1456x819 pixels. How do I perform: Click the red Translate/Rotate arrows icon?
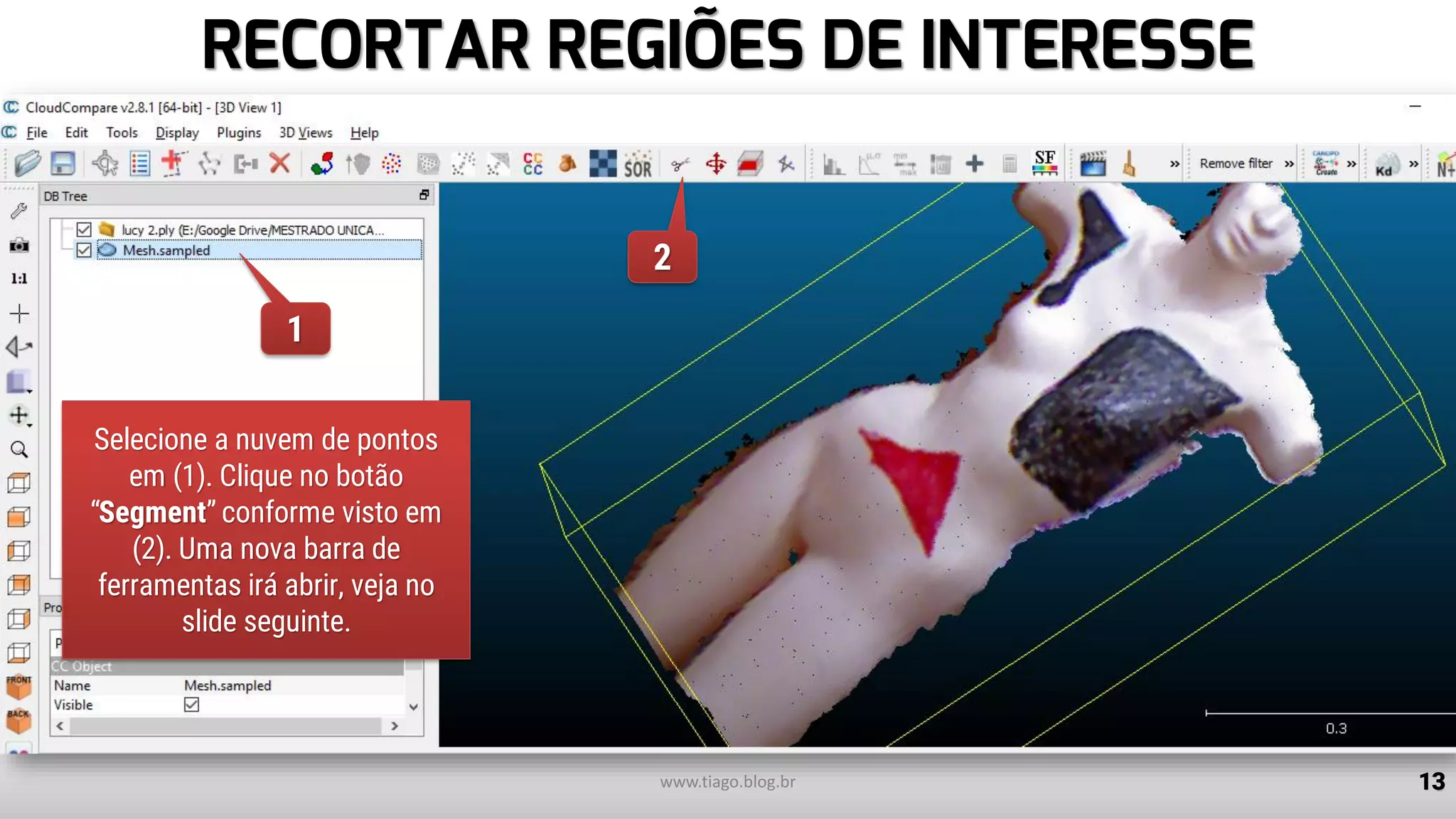coord(716,164)
